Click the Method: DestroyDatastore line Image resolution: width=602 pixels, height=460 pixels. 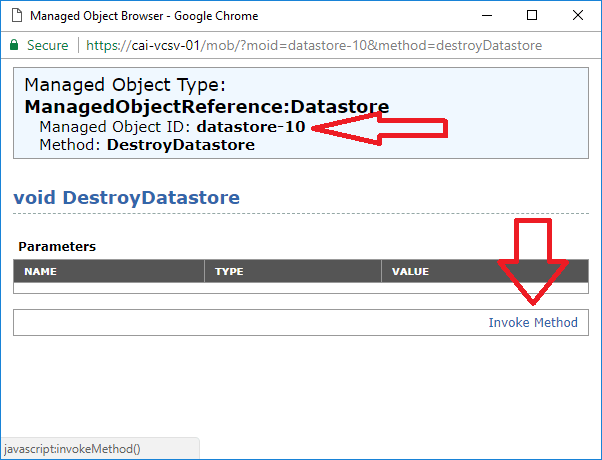pos(146,145)
